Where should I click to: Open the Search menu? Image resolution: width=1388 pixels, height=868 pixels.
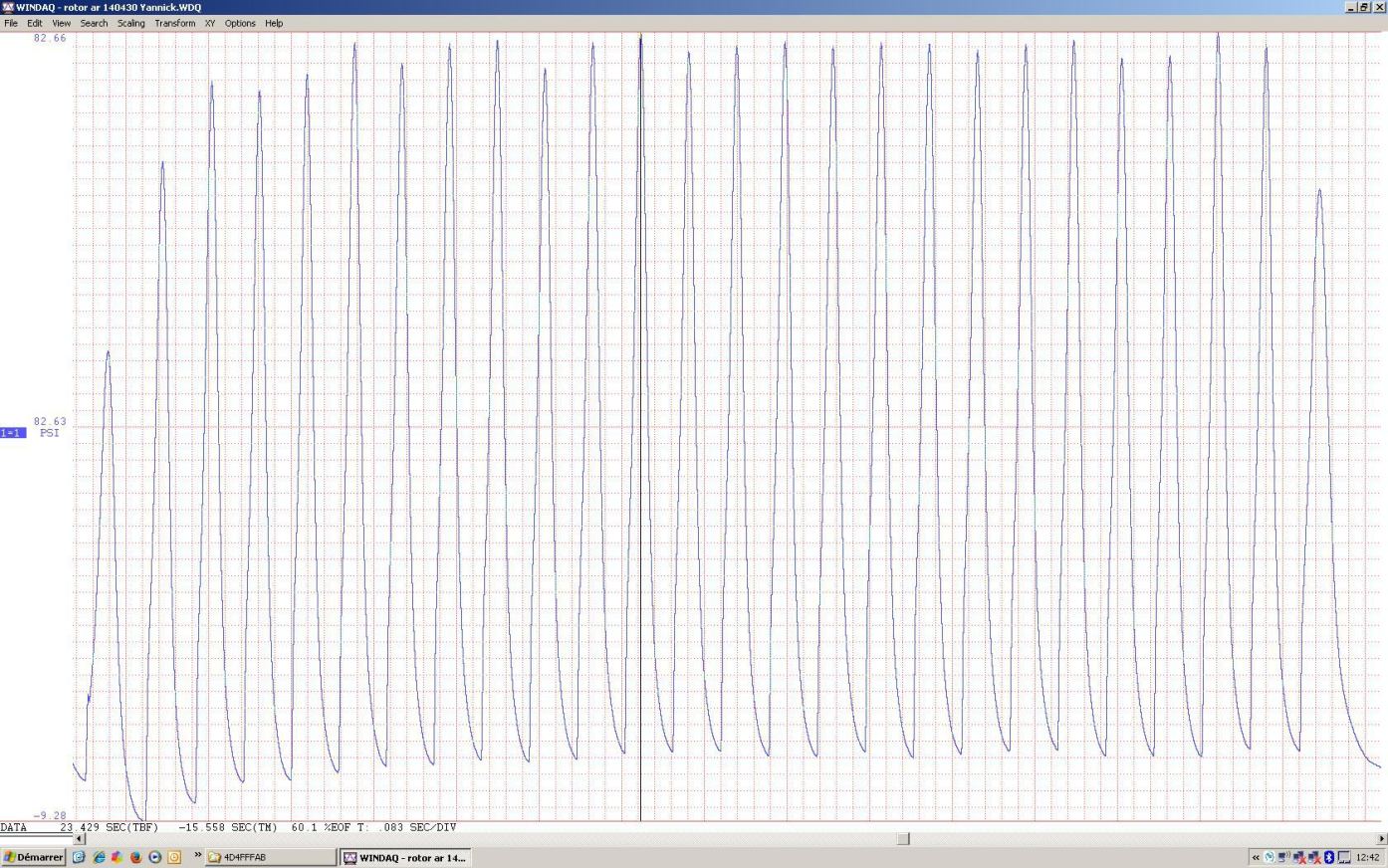[94, 23]
